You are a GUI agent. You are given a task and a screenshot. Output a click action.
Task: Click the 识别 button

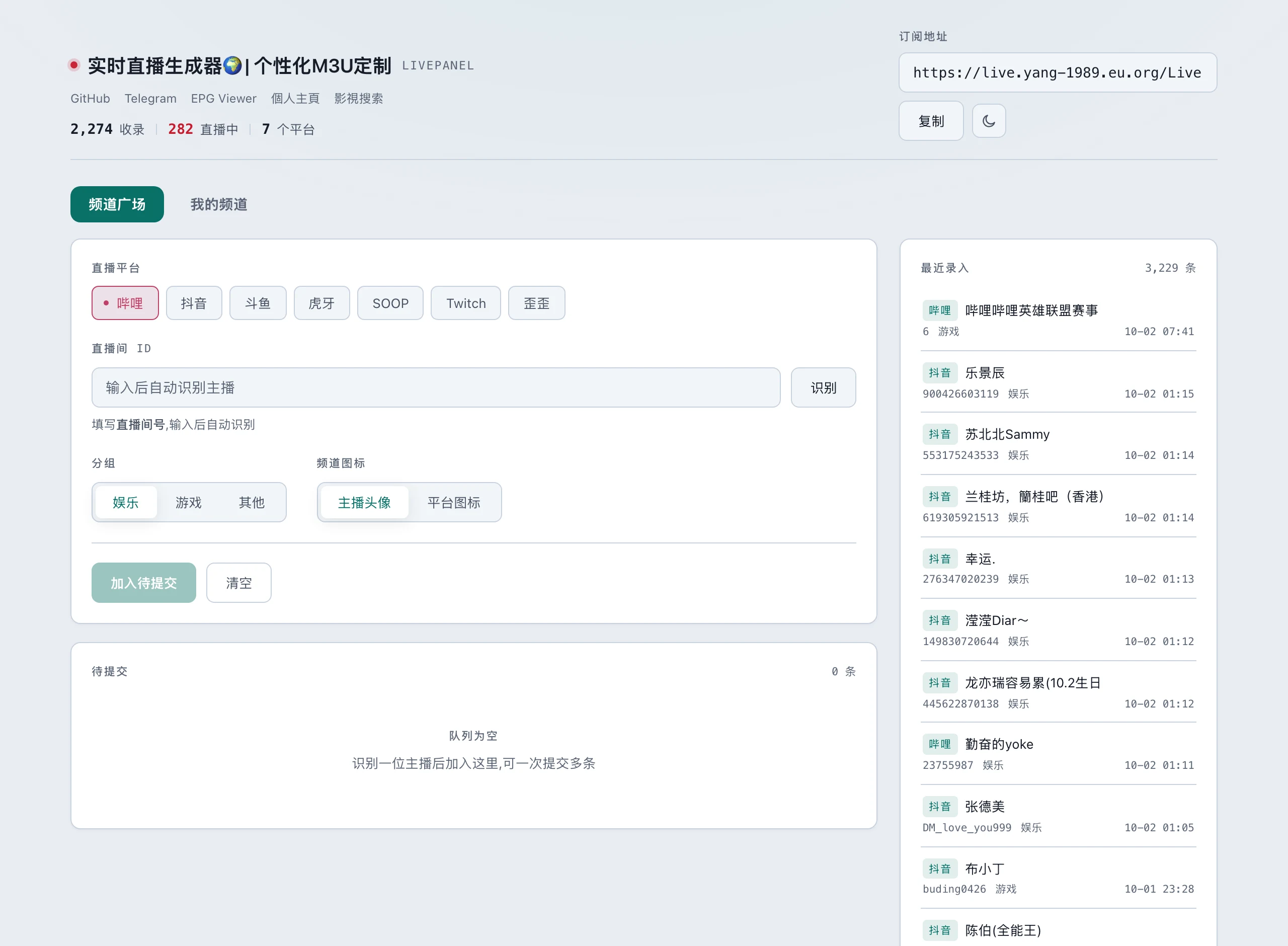click(x=823, y=387)
